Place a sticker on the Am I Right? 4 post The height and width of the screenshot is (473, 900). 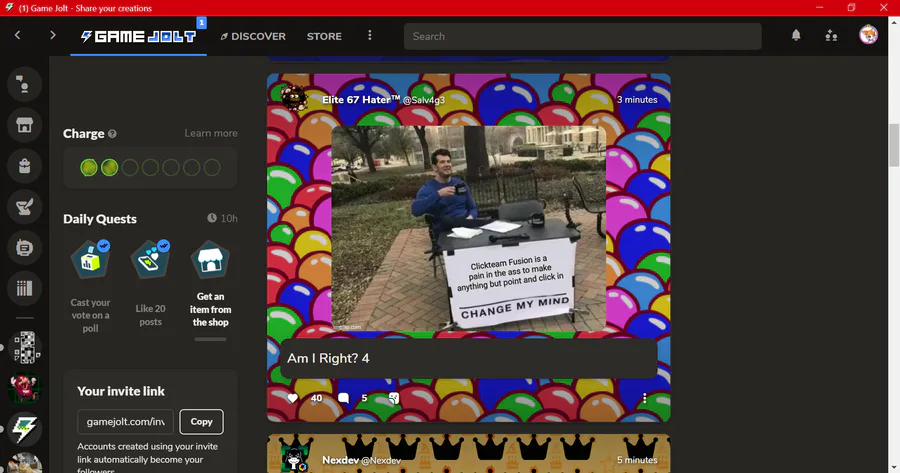pos(394,398)
